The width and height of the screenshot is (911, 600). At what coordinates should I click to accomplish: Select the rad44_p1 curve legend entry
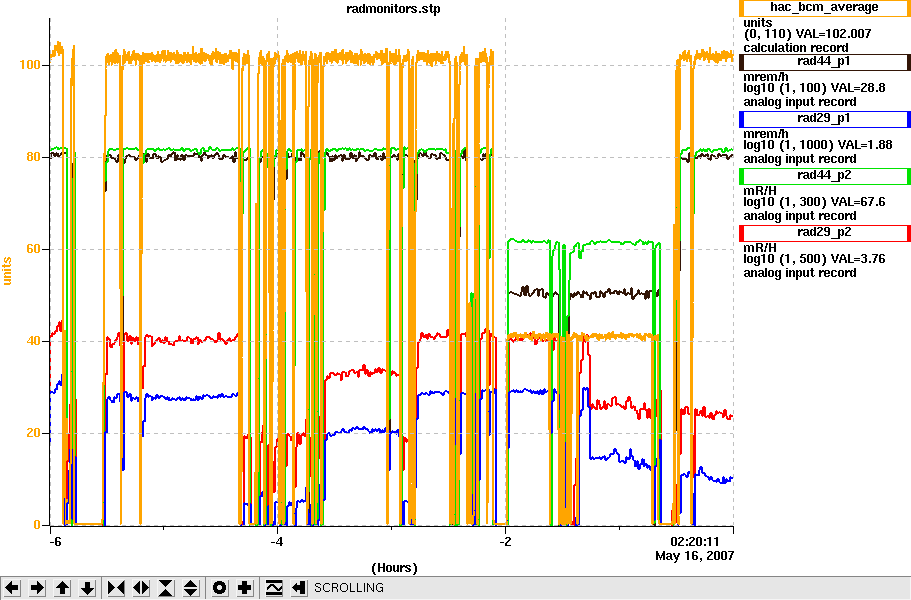pyautogui.click(x=824, y=62)
